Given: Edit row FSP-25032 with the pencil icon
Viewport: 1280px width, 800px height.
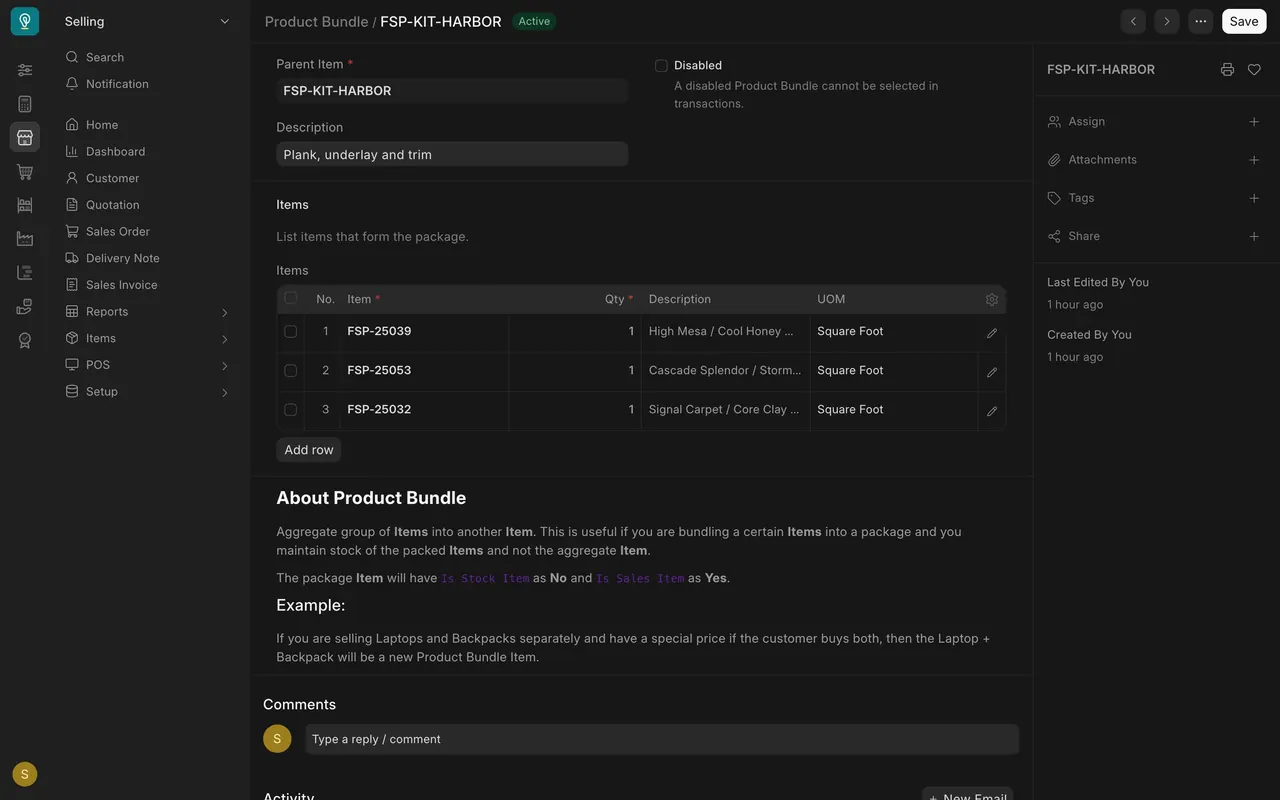Looking at the screenshot, I should [992, 411].
